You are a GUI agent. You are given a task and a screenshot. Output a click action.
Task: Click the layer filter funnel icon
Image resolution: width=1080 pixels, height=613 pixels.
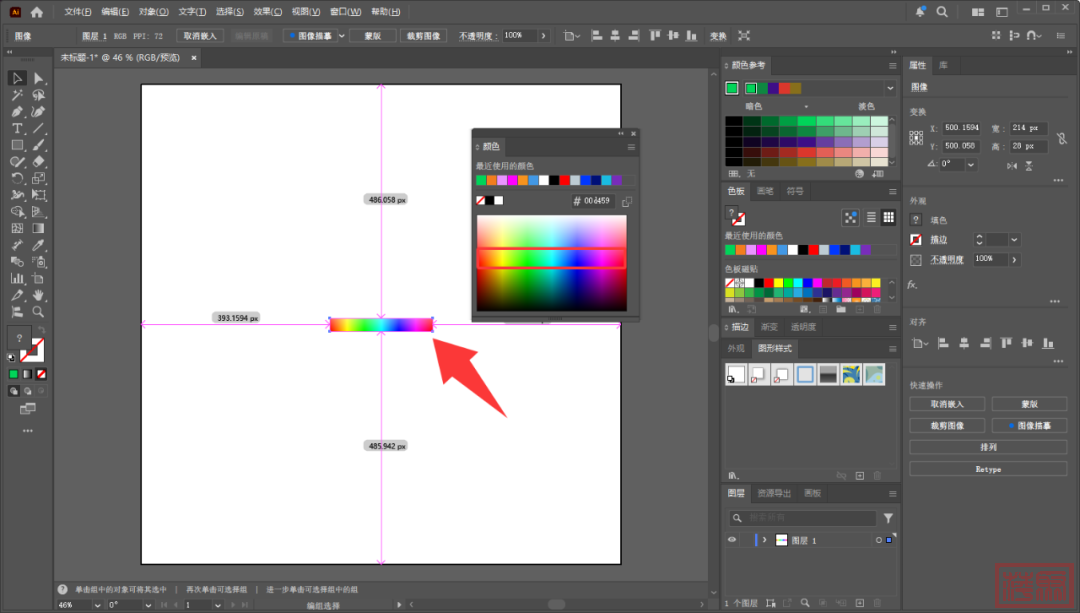(888, 518)
